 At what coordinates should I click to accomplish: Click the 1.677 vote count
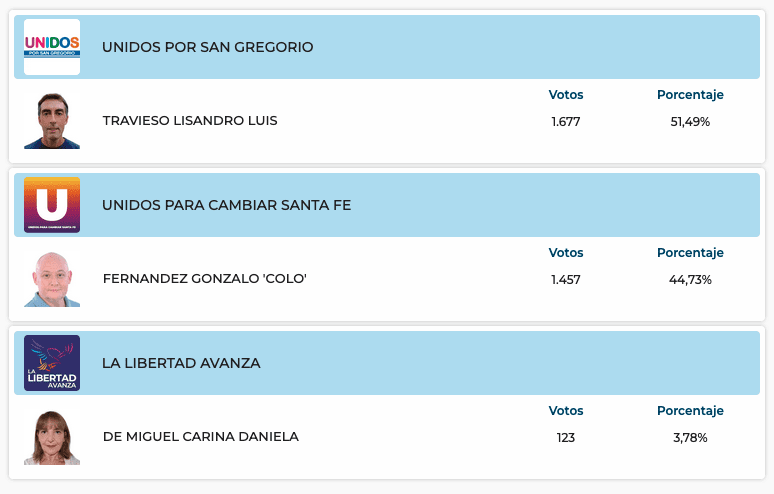pyautogui.click(x=566, y=122)
